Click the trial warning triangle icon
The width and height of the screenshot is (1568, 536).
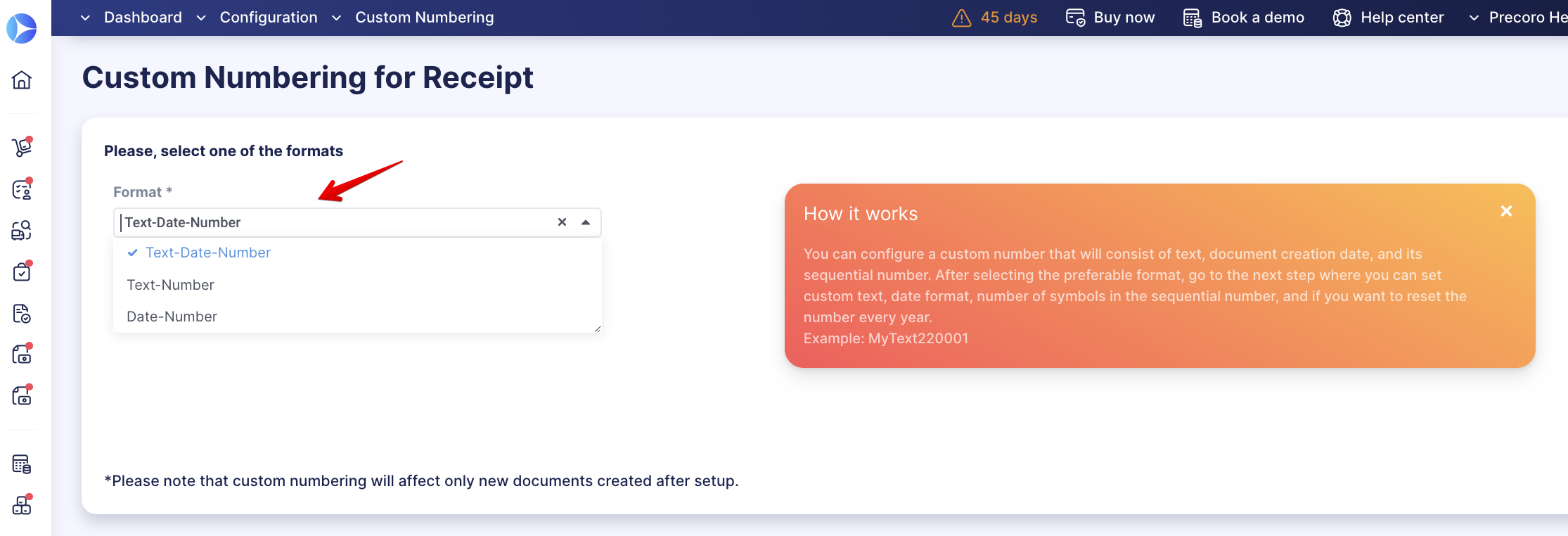coord(961,18)
